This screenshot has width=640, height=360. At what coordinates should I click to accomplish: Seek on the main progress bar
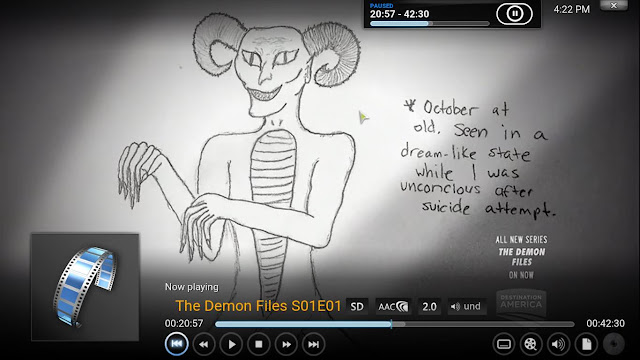pos(395,324)
